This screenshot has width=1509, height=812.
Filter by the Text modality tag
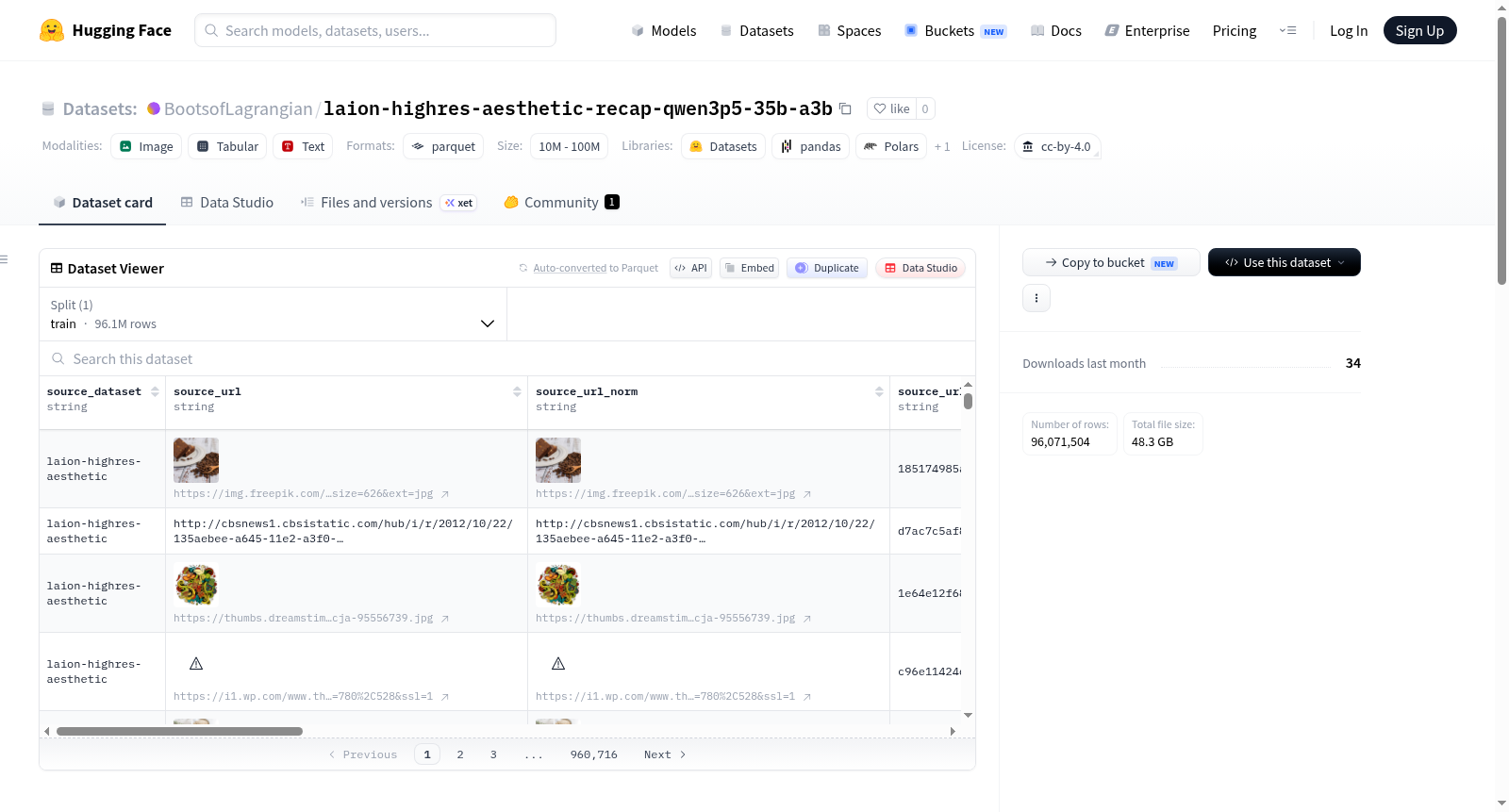pyautogui.click(x=303, y=146)
